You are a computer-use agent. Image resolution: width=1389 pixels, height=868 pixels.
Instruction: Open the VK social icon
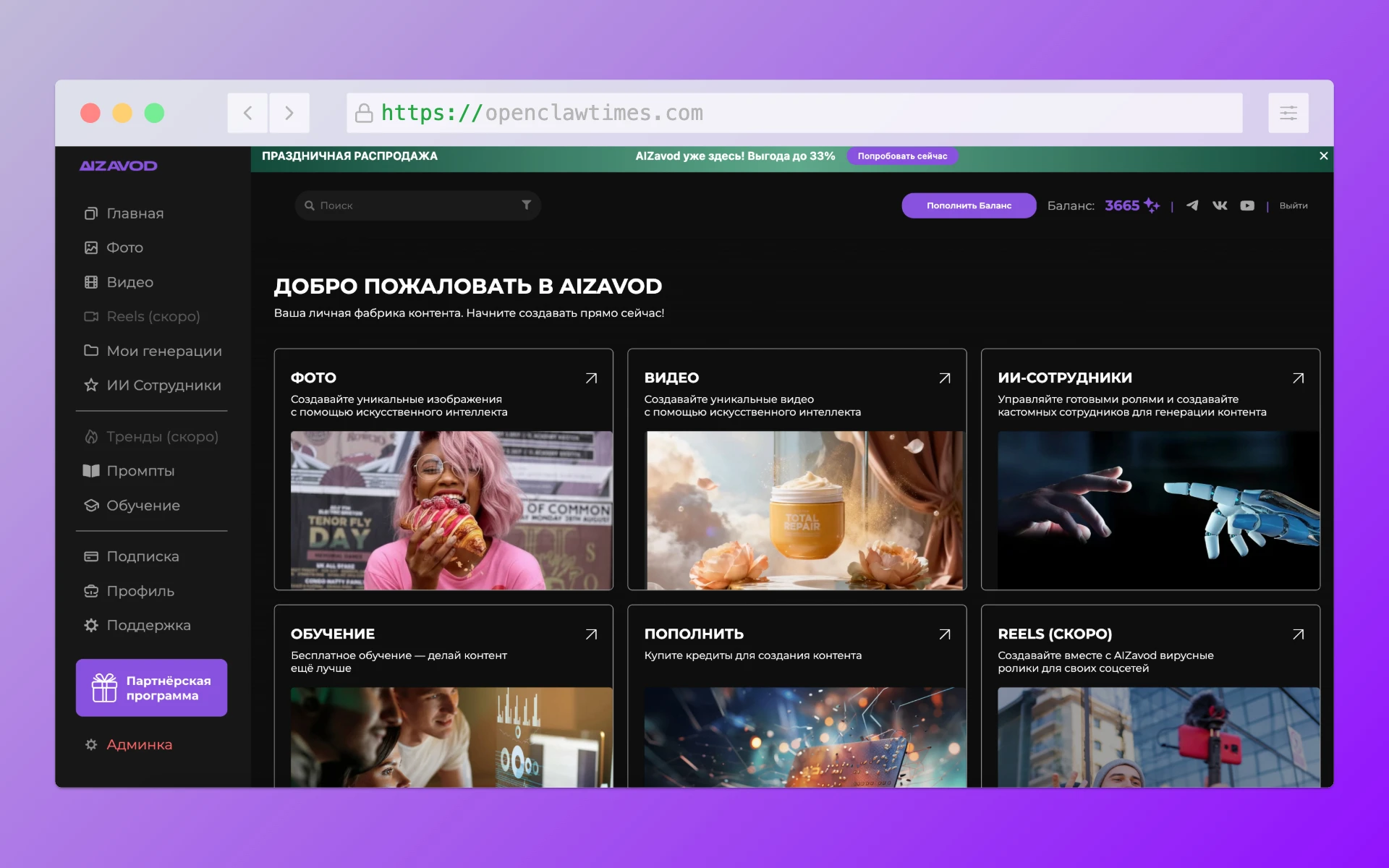(1220, 205)
